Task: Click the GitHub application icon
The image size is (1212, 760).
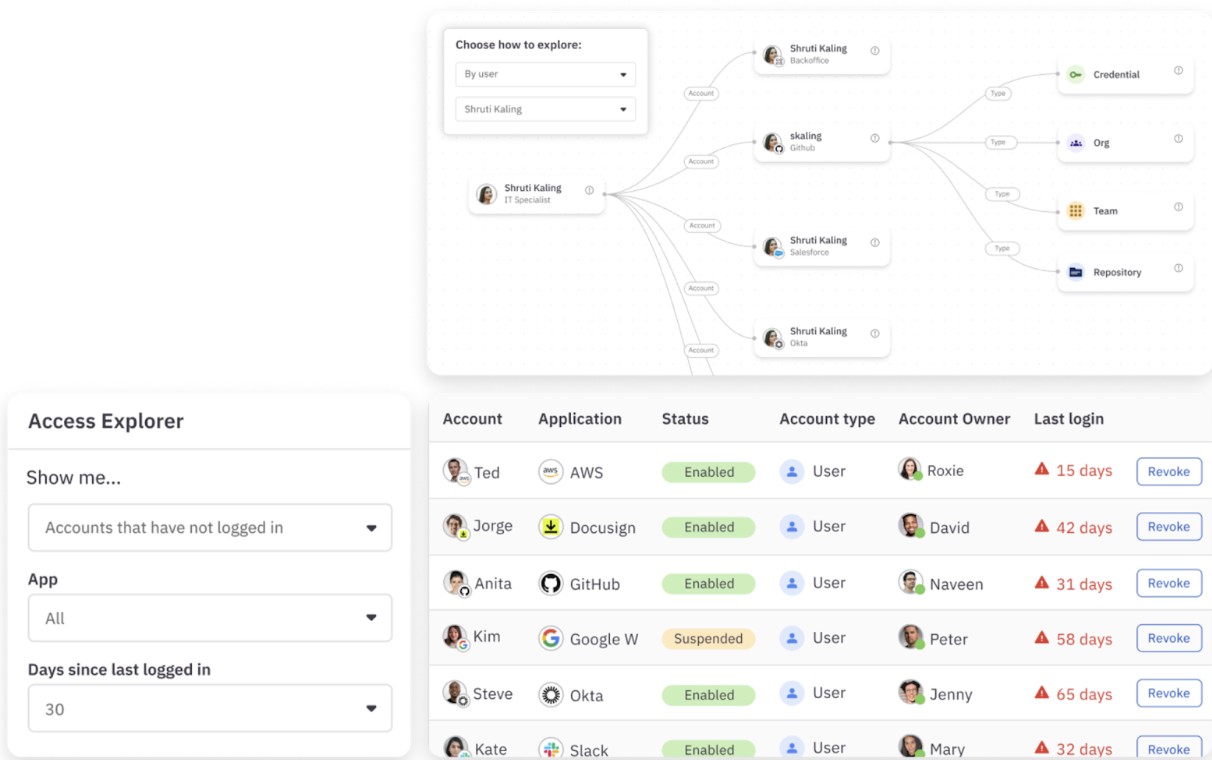Action: coord(550,584)
